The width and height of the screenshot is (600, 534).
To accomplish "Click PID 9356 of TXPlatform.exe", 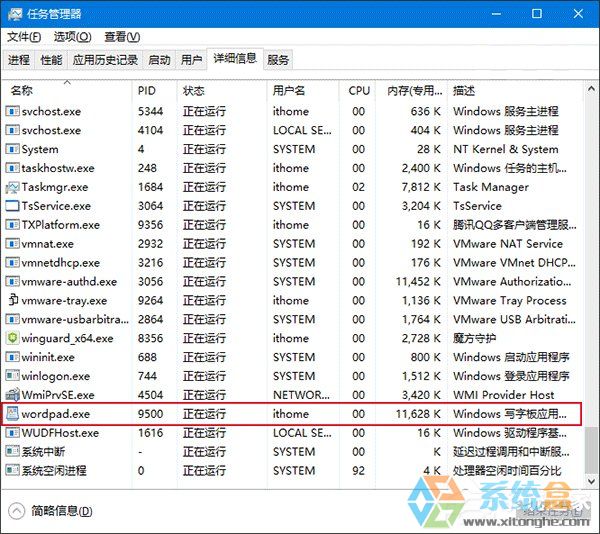I will pos(150,225).
